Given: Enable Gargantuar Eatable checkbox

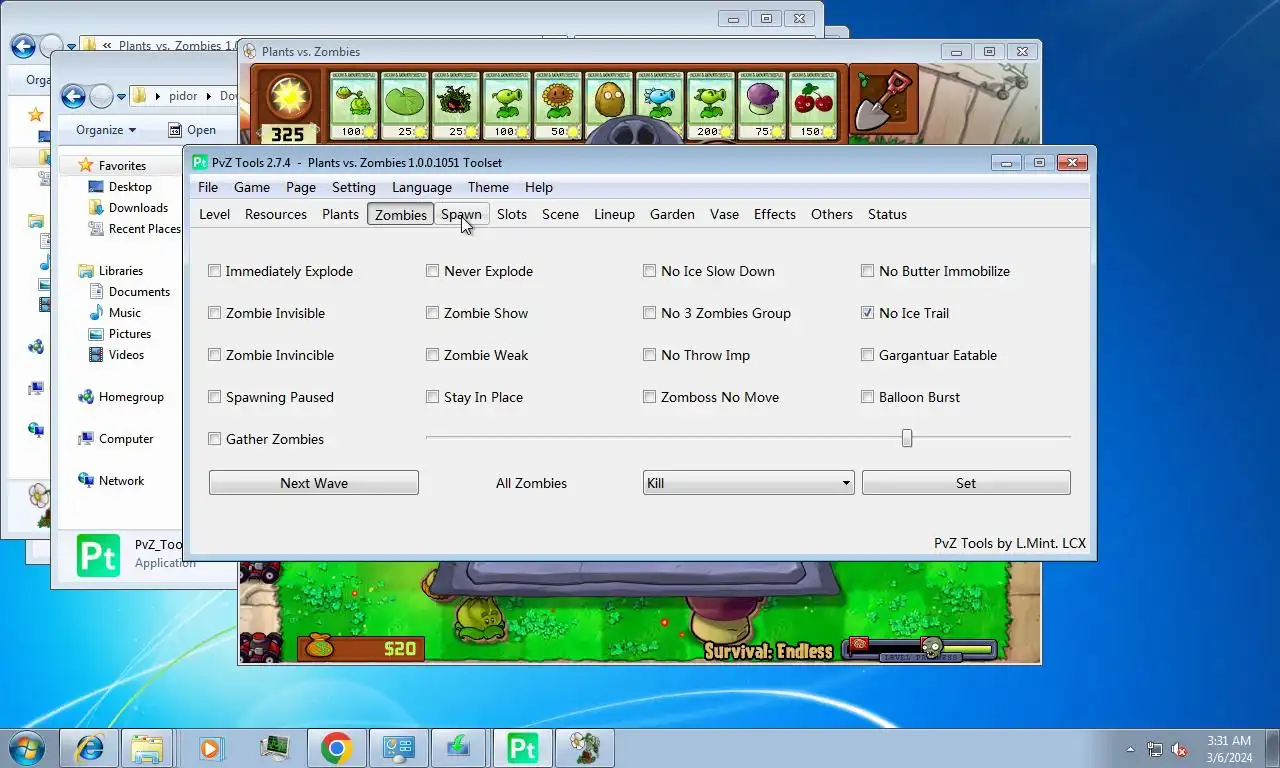Looking at the screenshot, I should coord(868,355).
